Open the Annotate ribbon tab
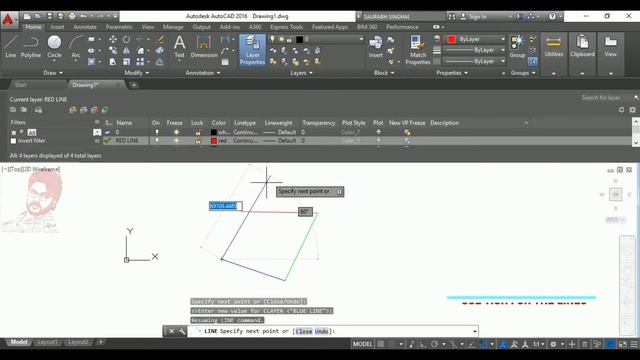 [85, 27]
